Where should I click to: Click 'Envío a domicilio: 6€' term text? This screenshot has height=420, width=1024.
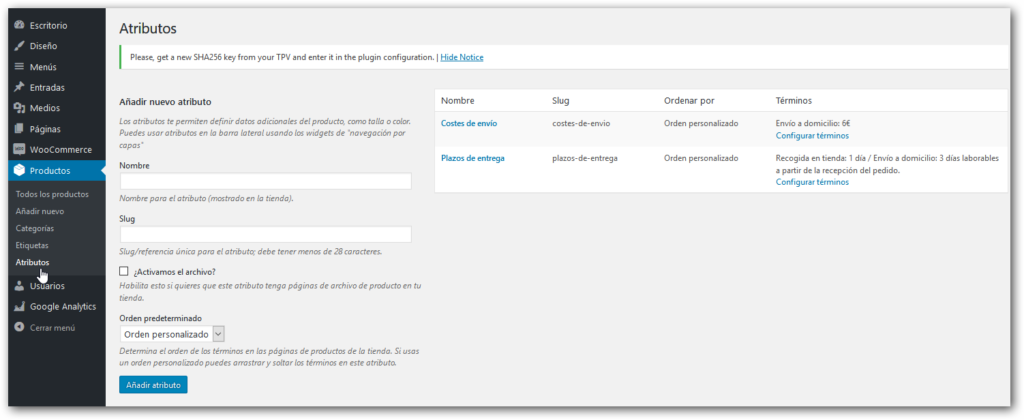coord(812,123)
